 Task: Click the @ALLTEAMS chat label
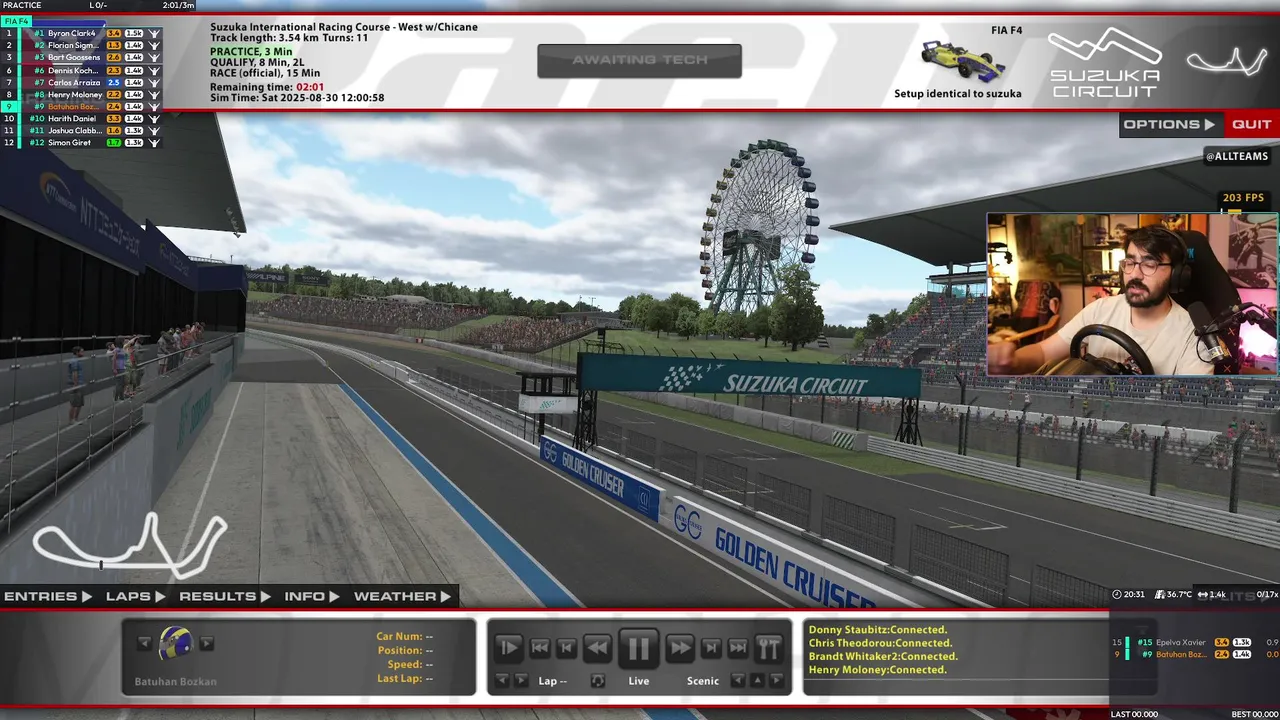click(1237, 156)
